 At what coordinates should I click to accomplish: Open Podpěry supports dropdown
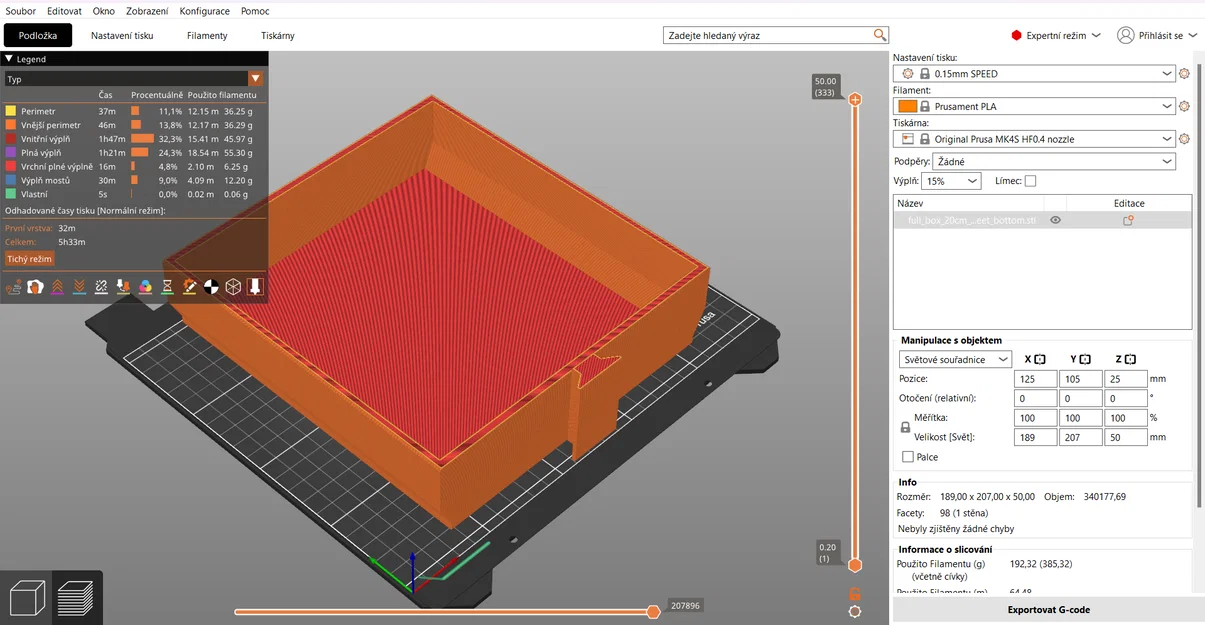coord(1054,161)
